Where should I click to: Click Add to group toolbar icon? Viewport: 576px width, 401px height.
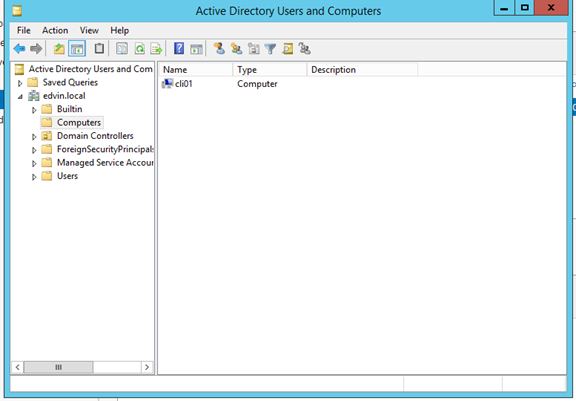click(x=305, y=48)
